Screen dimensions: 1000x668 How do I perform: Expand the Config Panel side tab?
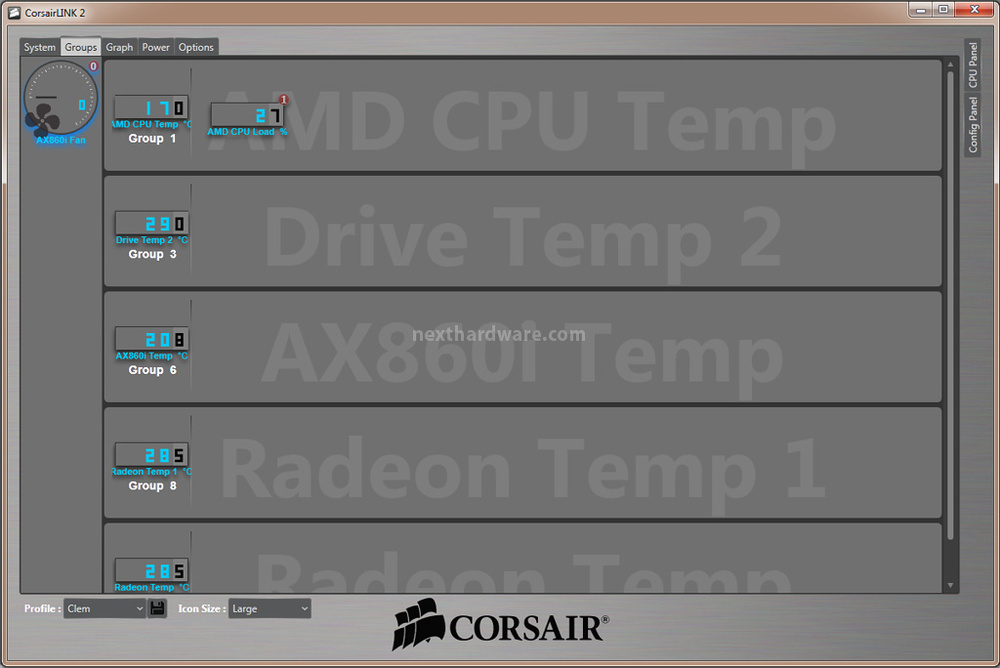point(973,124)
